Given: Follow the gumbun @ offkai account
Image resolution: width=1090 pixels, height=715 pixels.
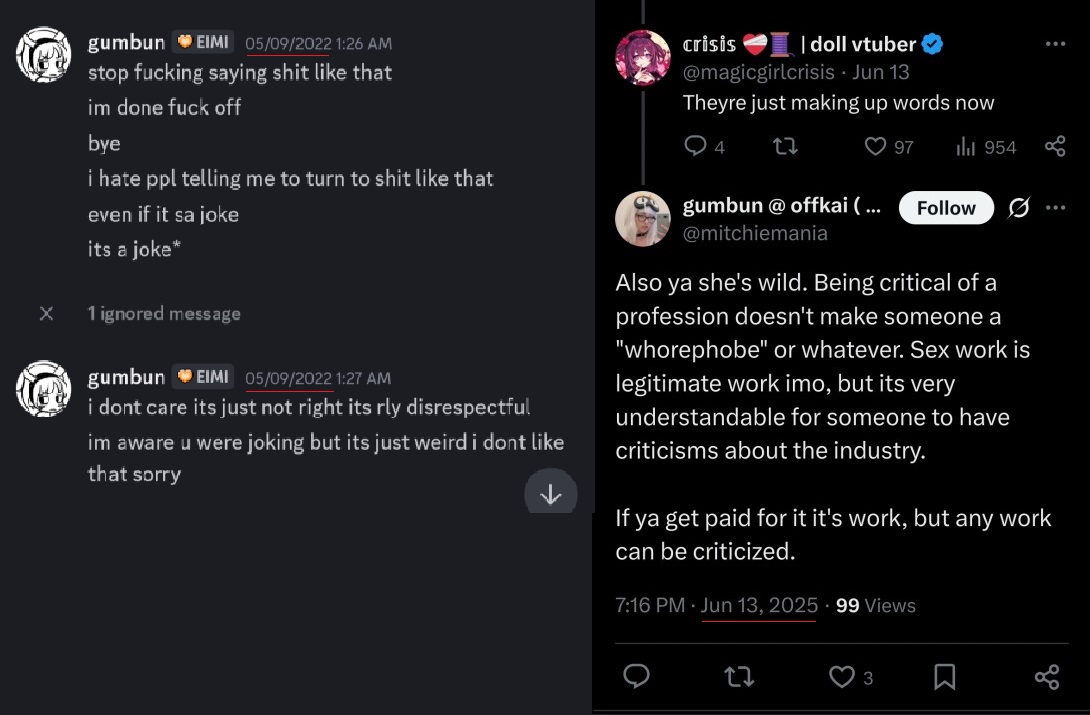Looking at the screenshot, I should [946, 208].
